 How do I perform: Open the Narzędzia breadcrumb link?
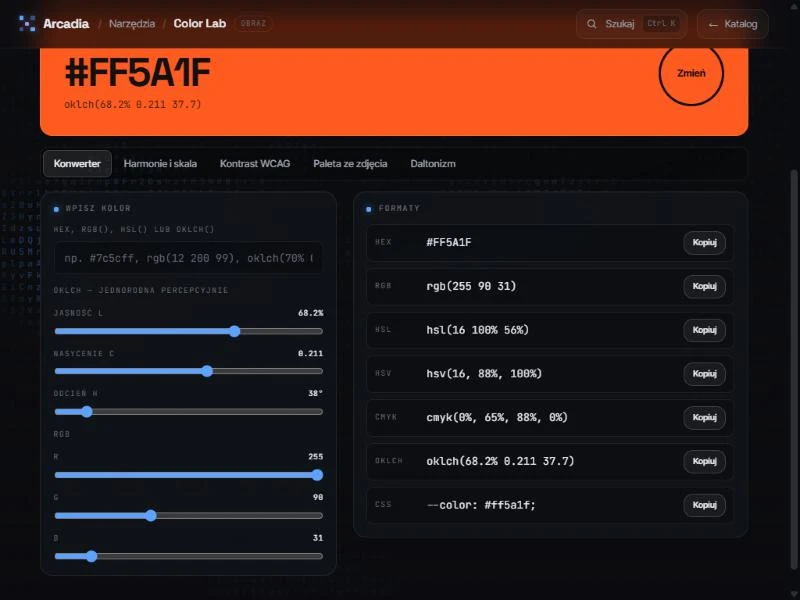[x=132, y=24]
